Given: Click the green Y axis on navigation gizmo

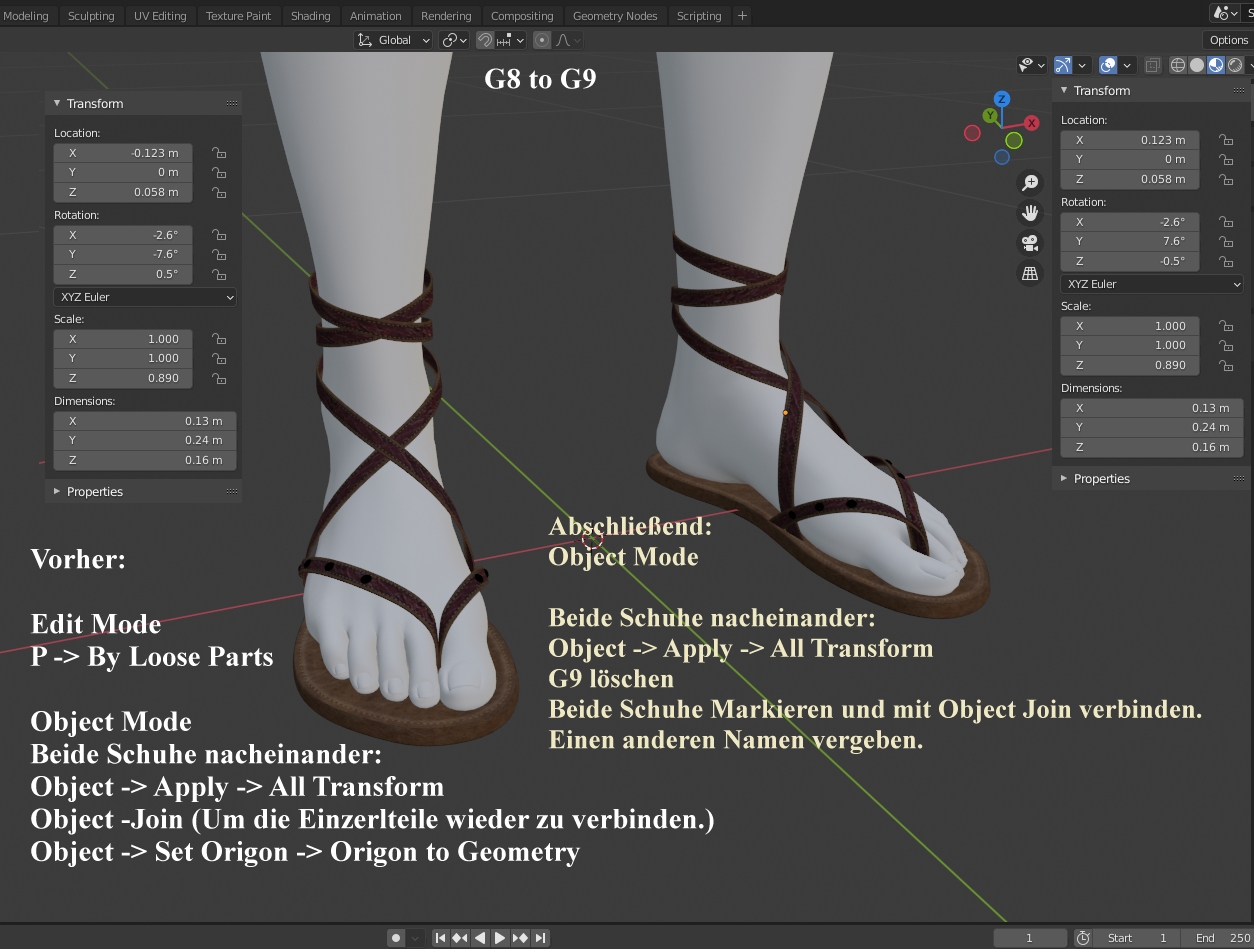Looking at the screenshot, I should pyautogui.click(x=990, y=116).
